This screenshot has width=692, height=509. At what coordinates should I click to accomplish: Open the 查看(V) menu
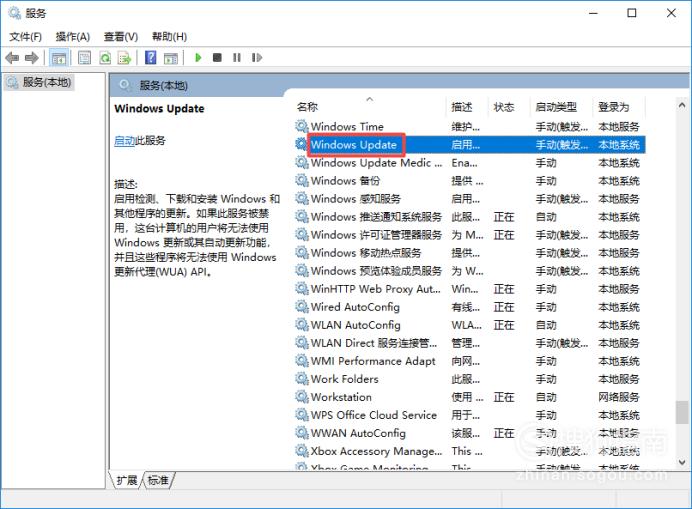121,37
